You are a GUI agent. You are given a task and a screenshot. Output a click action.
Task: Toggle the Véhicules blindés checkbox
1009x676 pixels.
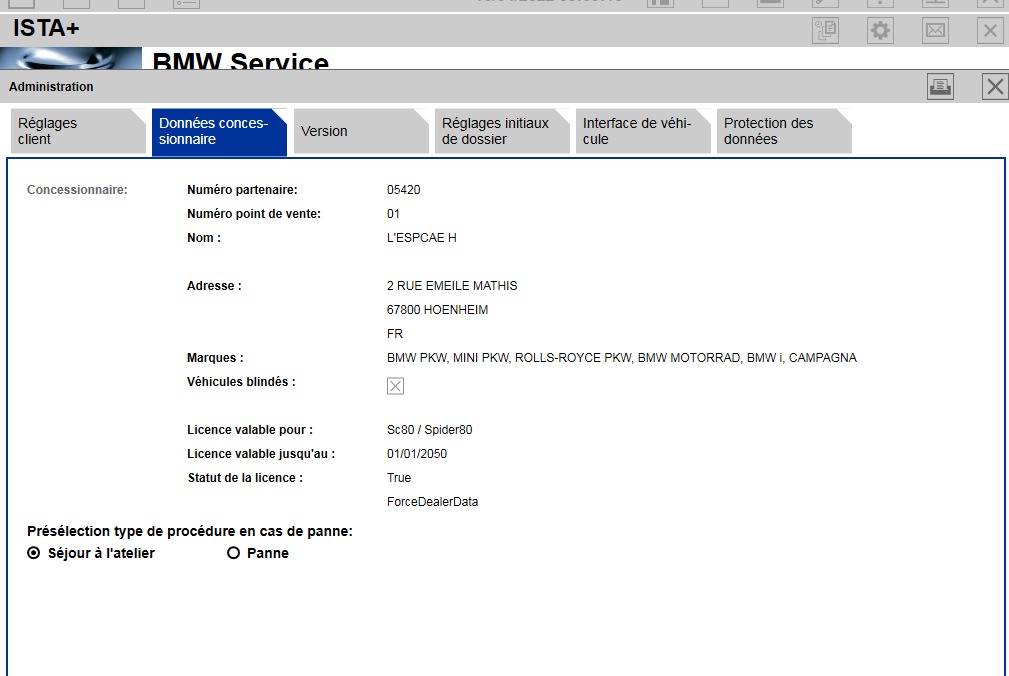395,386
